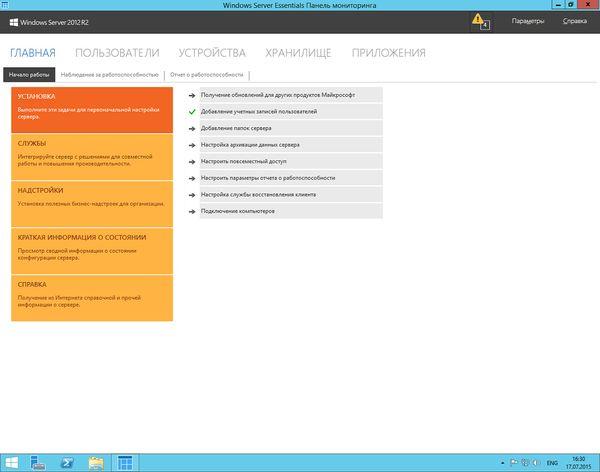The image size is (600, 472).
Task: Select the УСТАНОВКА category tile
Action: tap(92, 110)
